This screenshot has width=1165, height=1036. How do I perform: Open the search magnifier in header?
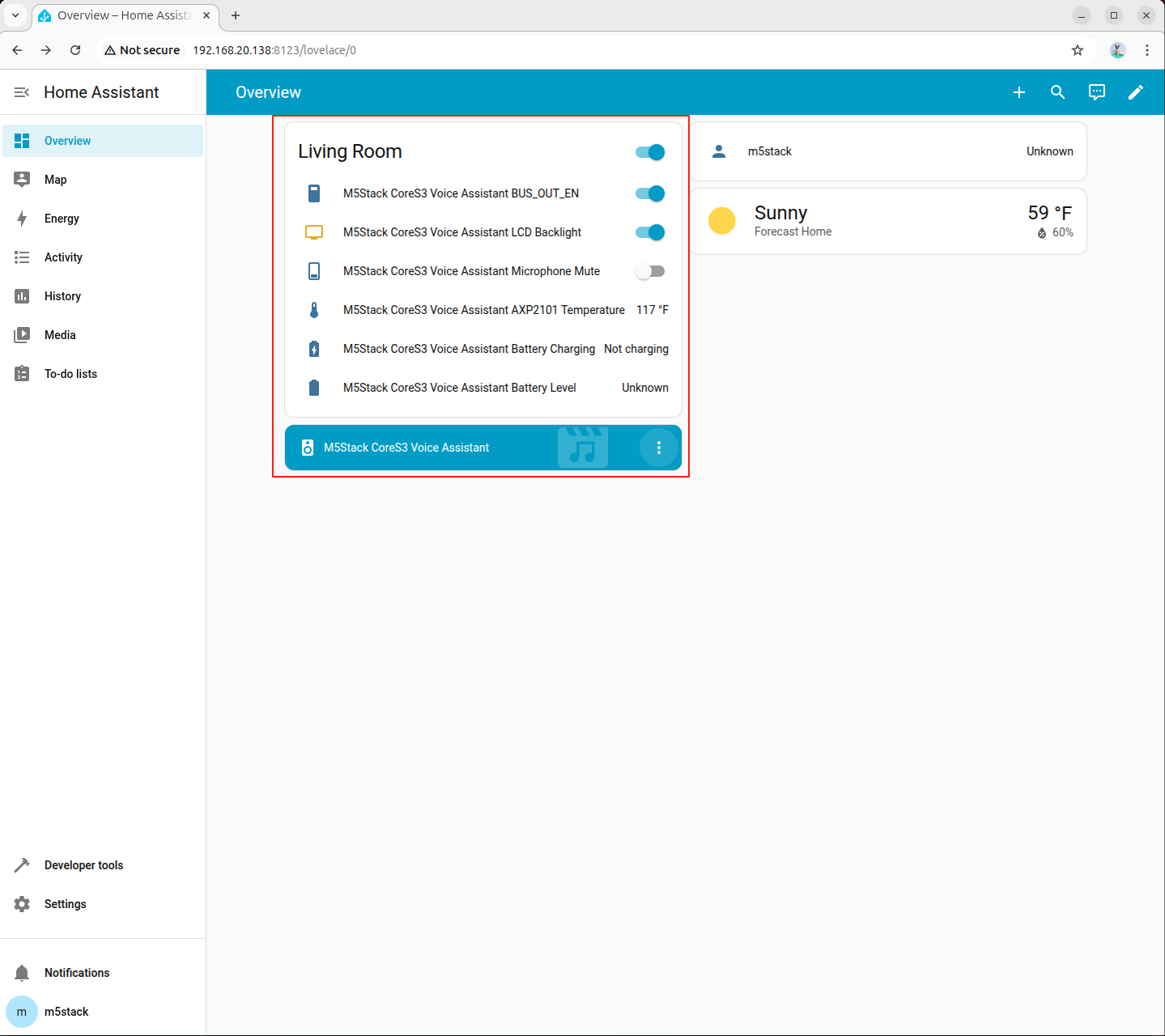[x=1058, y=92]
